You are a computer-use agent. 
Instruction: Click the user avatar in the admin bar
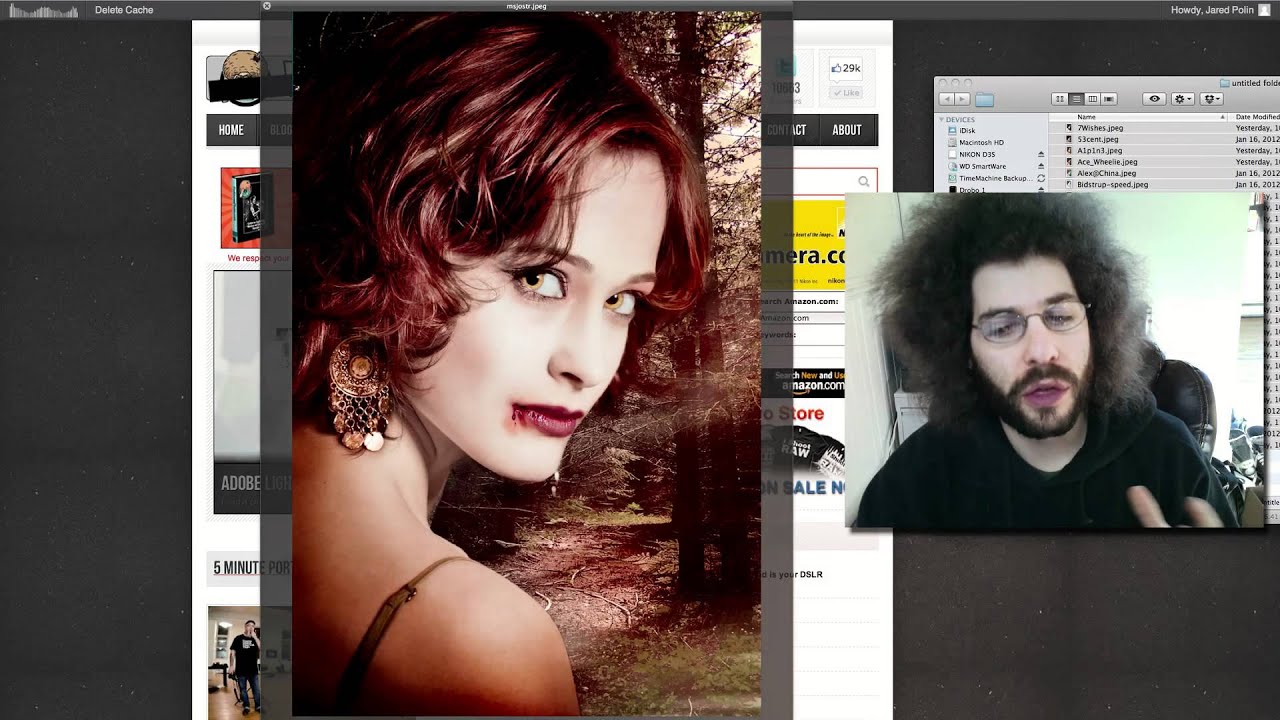pos(1264,10)
